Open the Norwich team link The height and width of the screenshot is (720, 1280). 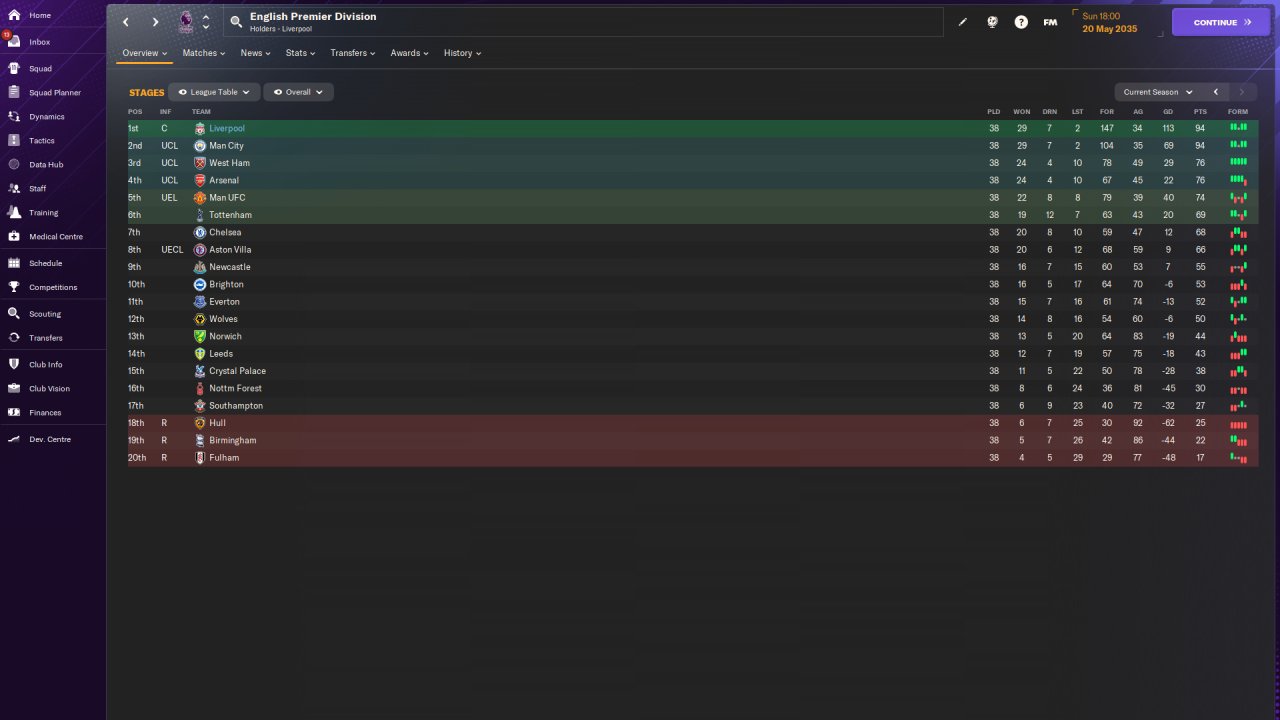point(225,337)
